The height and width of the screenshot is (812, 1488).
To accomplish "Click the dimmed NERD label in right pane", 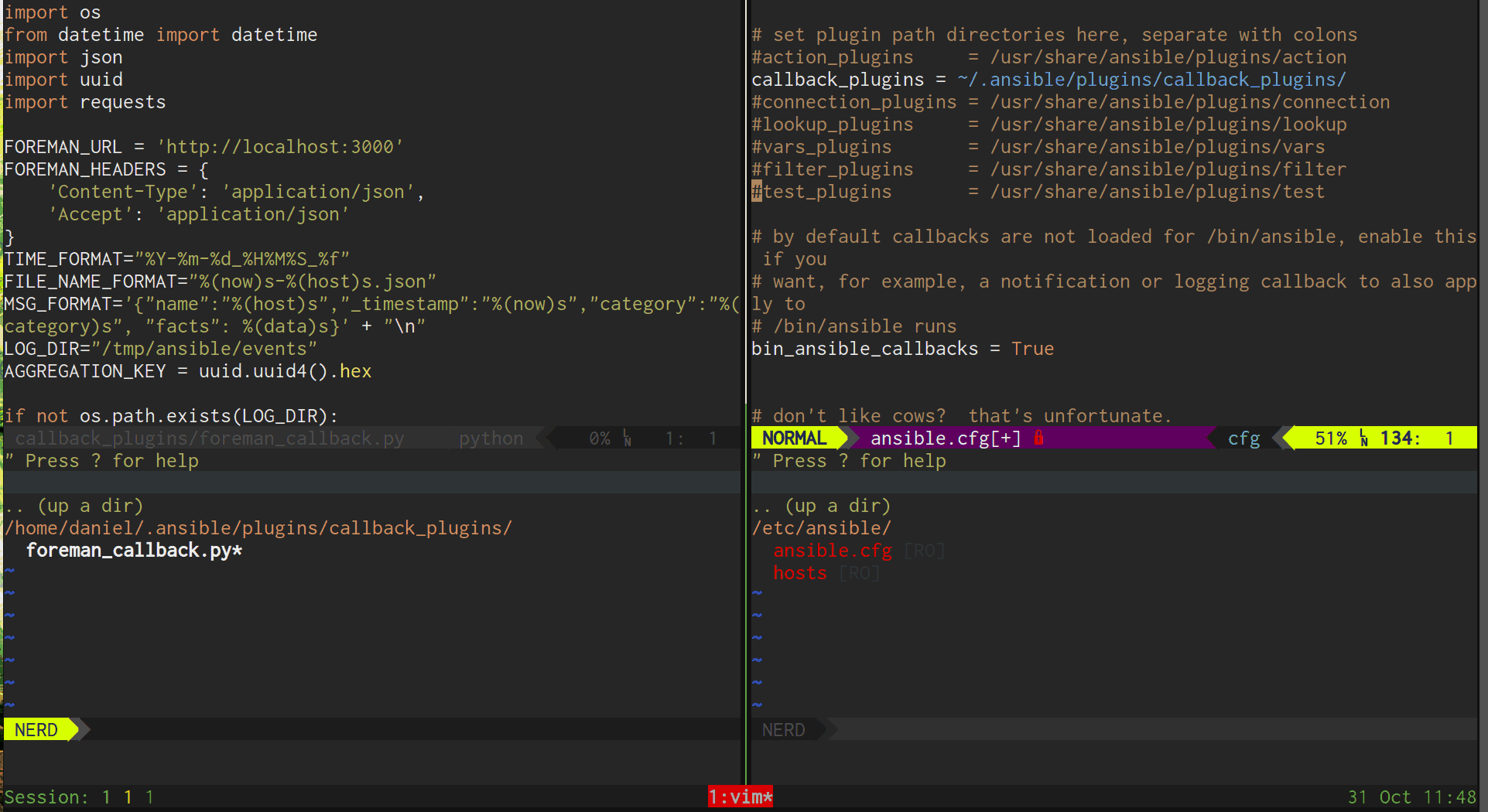I will (783, 730).
